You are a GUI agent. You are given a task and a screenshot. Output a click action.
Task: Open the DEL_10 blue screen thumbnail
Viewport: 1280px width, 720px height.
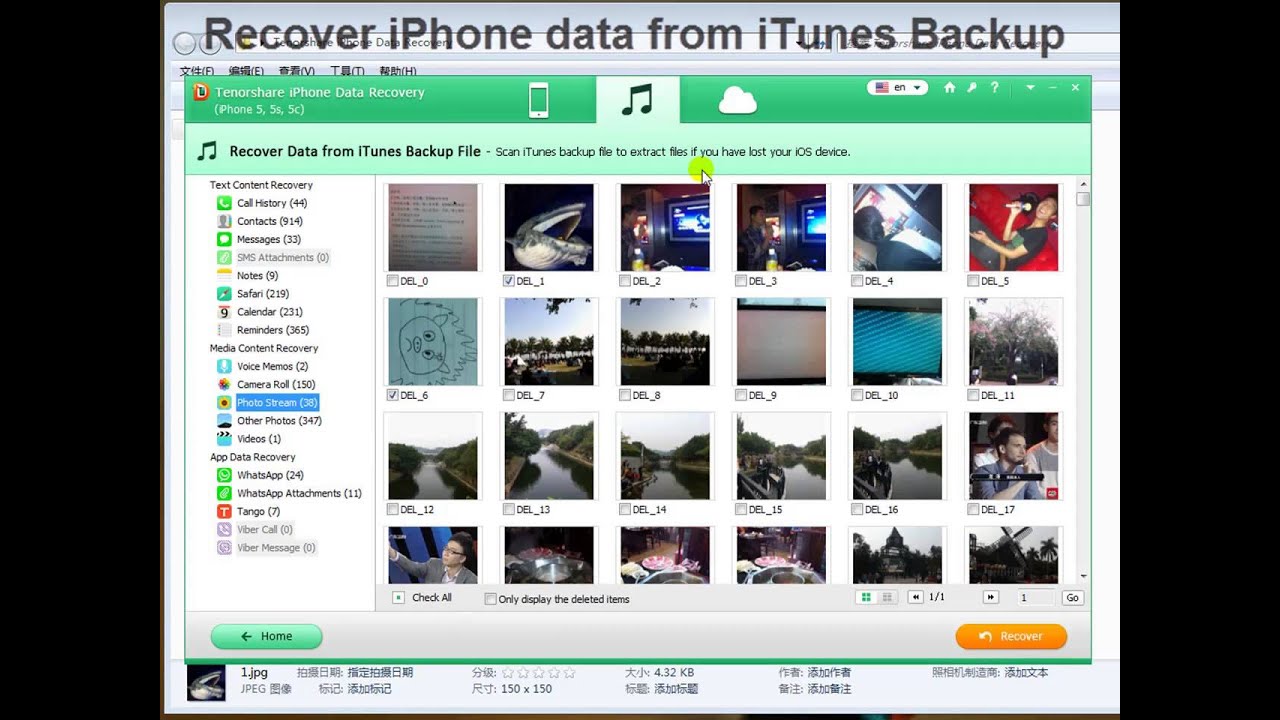pos(897,341)
